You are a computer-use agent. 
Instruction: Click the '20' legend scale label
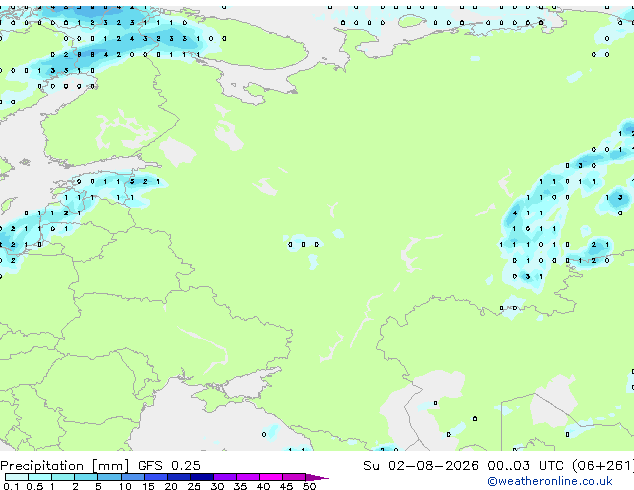pos(171,486)
